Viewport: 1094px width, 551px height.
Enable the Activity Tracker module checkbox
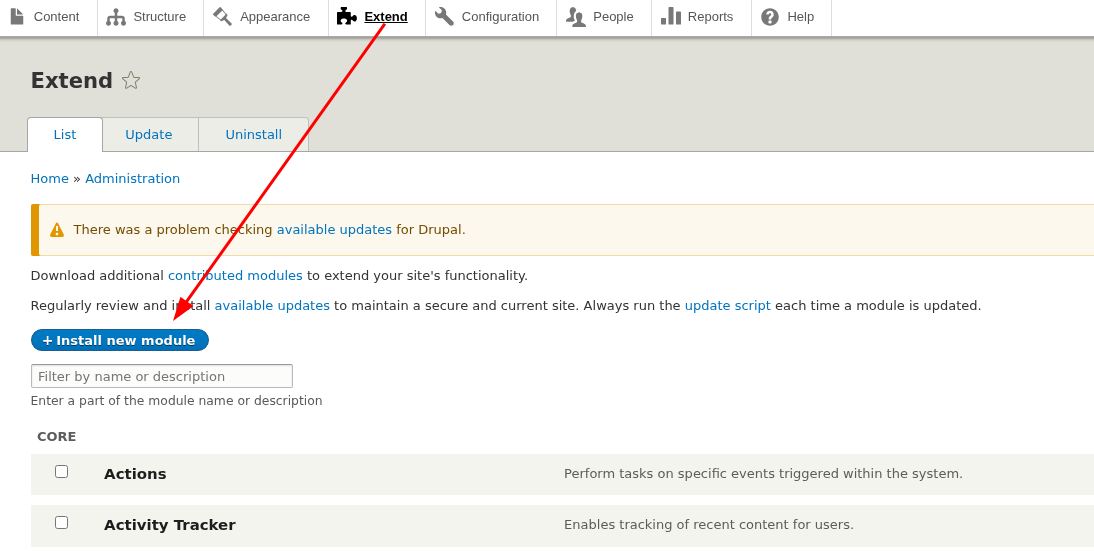[61, 522]
